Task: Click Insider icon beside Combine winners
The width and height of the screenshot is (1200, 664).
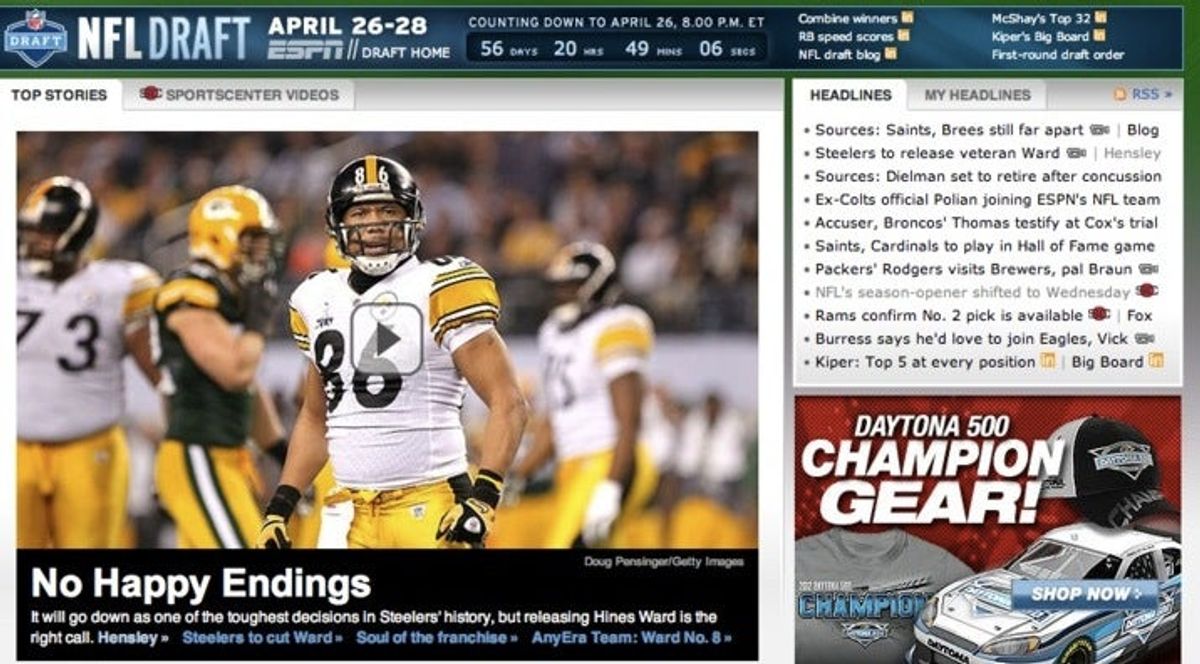Action: coord(907,17)
